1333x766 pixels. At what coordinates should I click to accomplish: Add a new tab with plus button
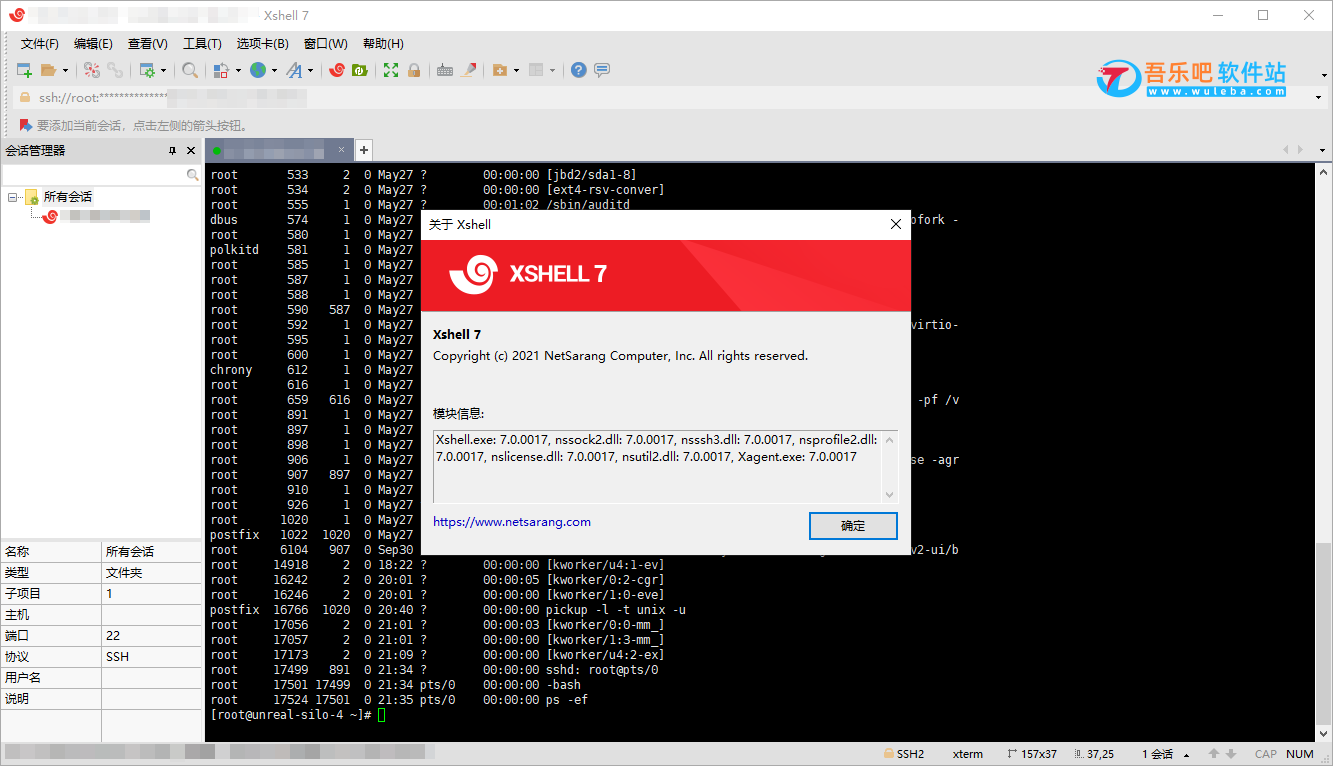pos(364,150)
